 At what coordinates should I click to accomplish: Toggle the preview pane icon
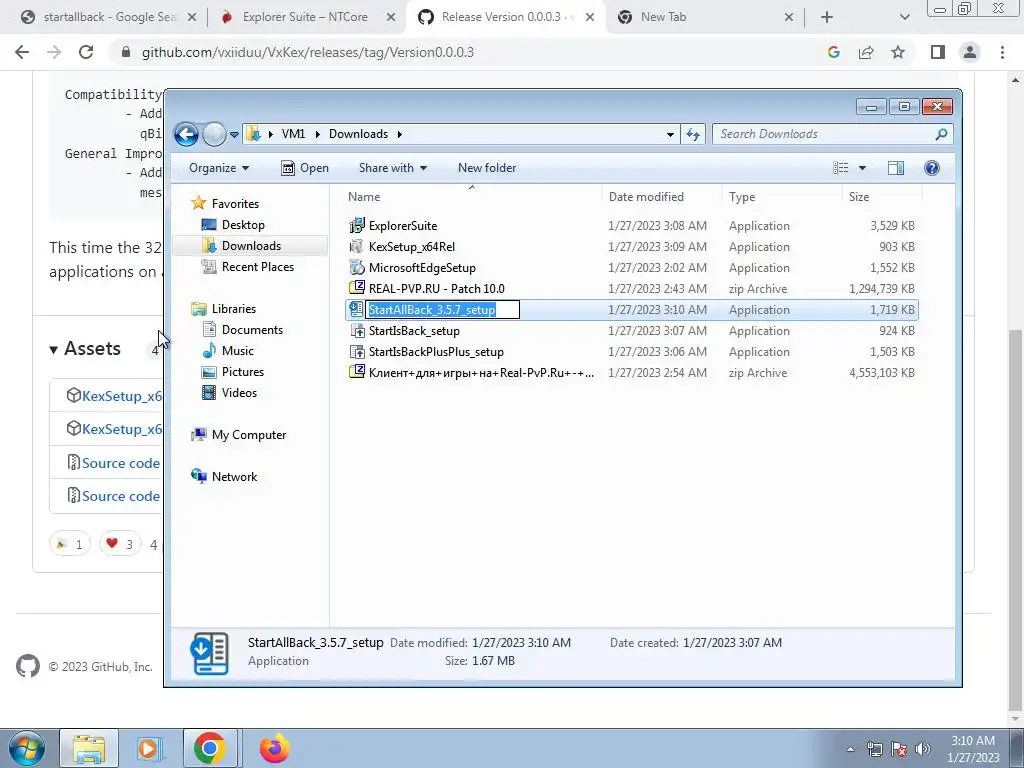(896, 168)
